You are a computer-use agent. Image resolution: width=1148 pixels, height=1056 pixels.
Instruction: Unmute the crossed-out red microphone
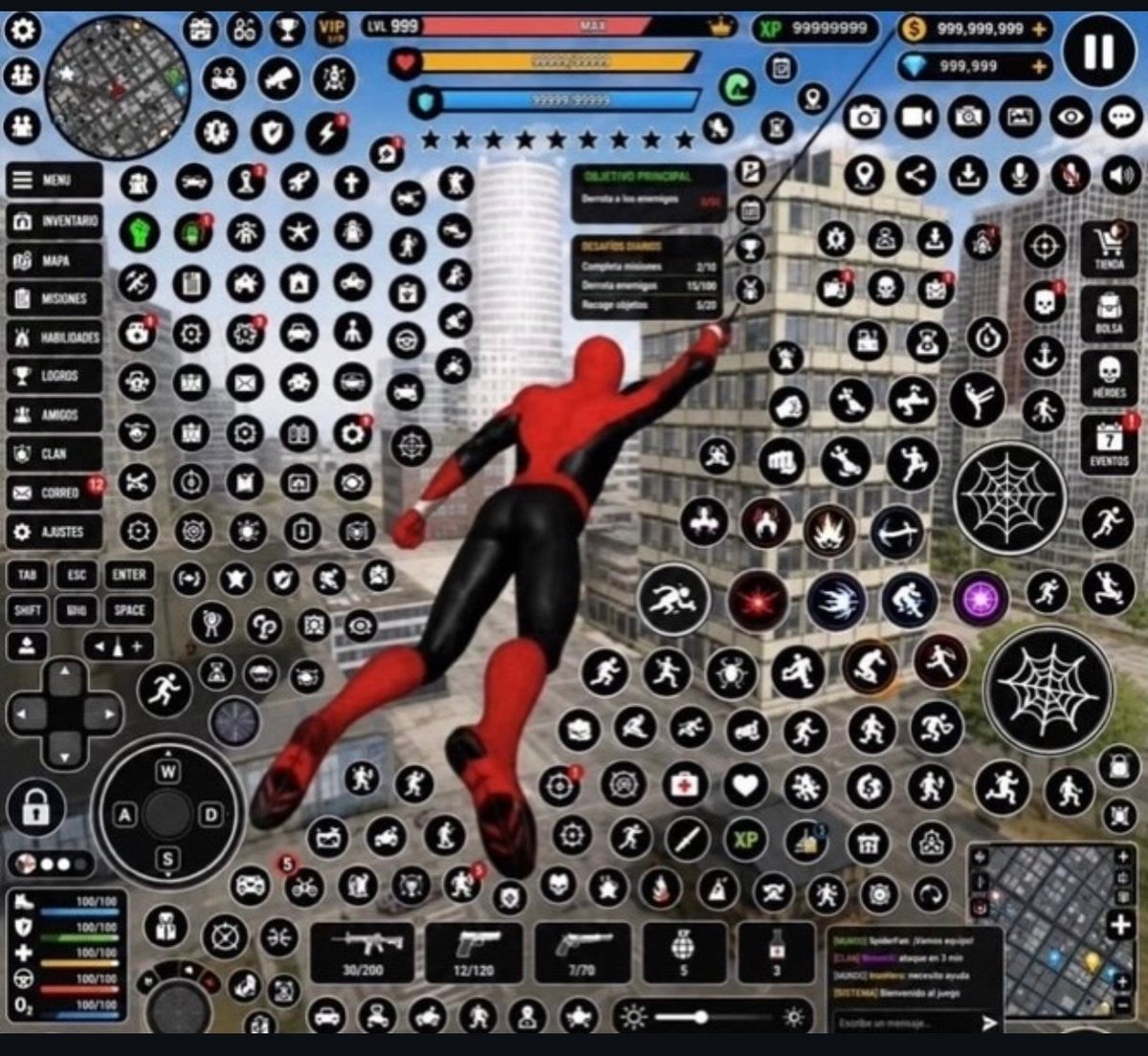pos(1071,175)
